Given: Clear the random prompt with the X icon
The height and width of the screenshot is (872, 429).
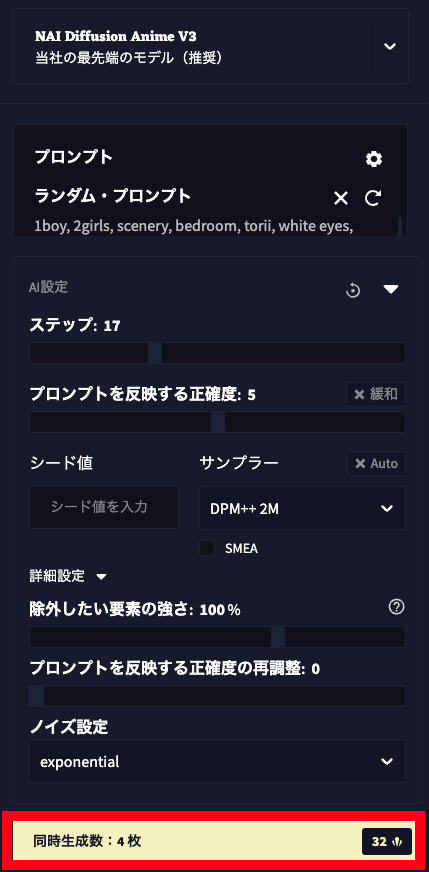Looking at the screenshot, I should 341,197.
